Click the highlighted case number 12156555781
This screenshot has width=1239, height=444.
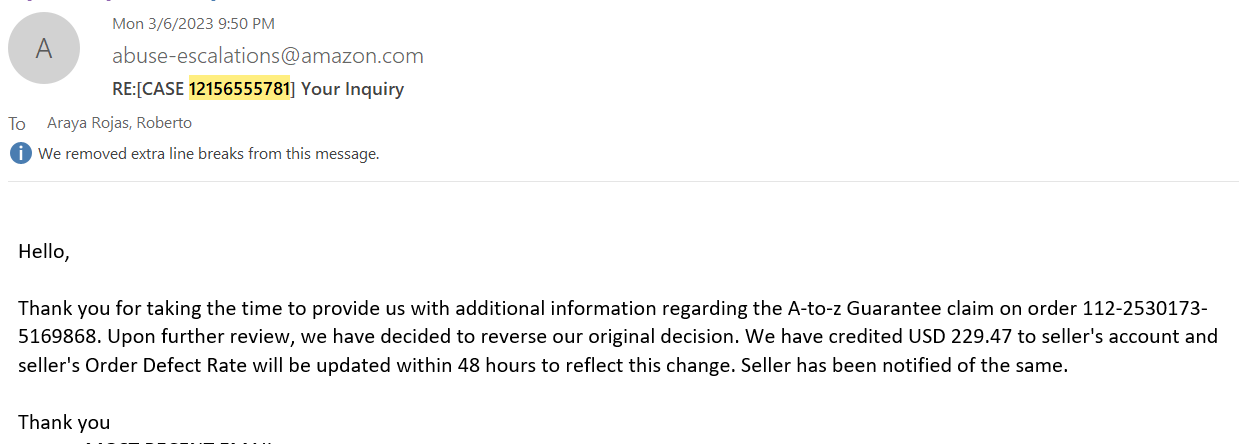[x=239, y=89]
